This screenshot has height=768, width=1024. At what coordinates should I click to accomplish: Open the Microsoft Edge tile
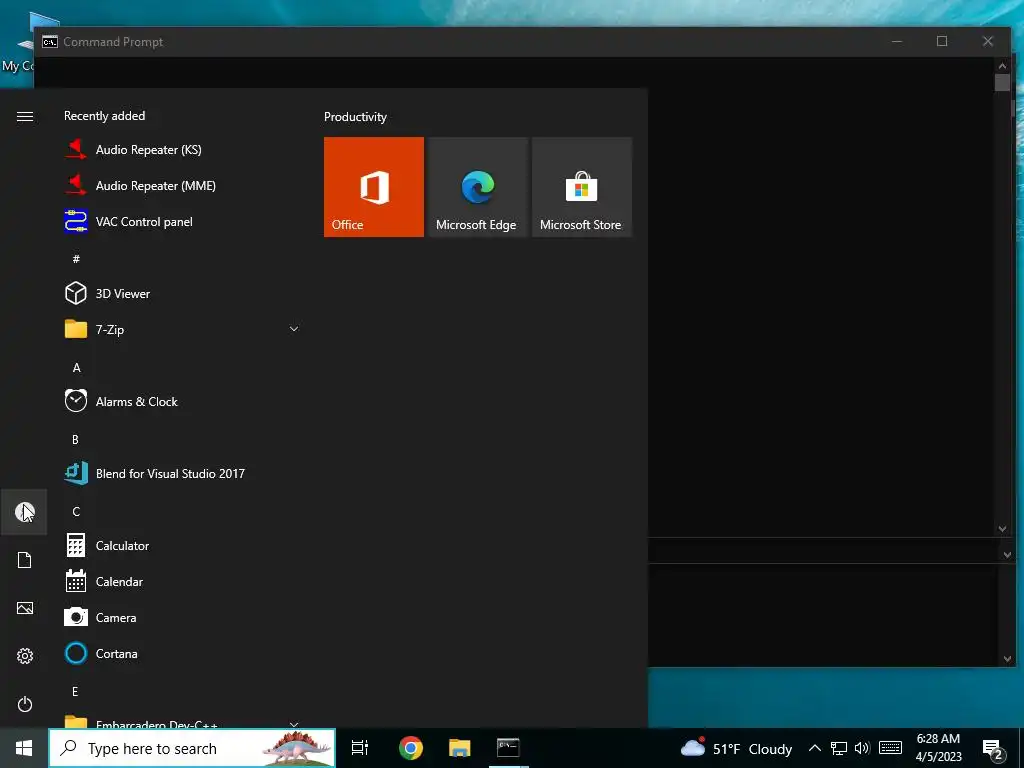(477, 187)
